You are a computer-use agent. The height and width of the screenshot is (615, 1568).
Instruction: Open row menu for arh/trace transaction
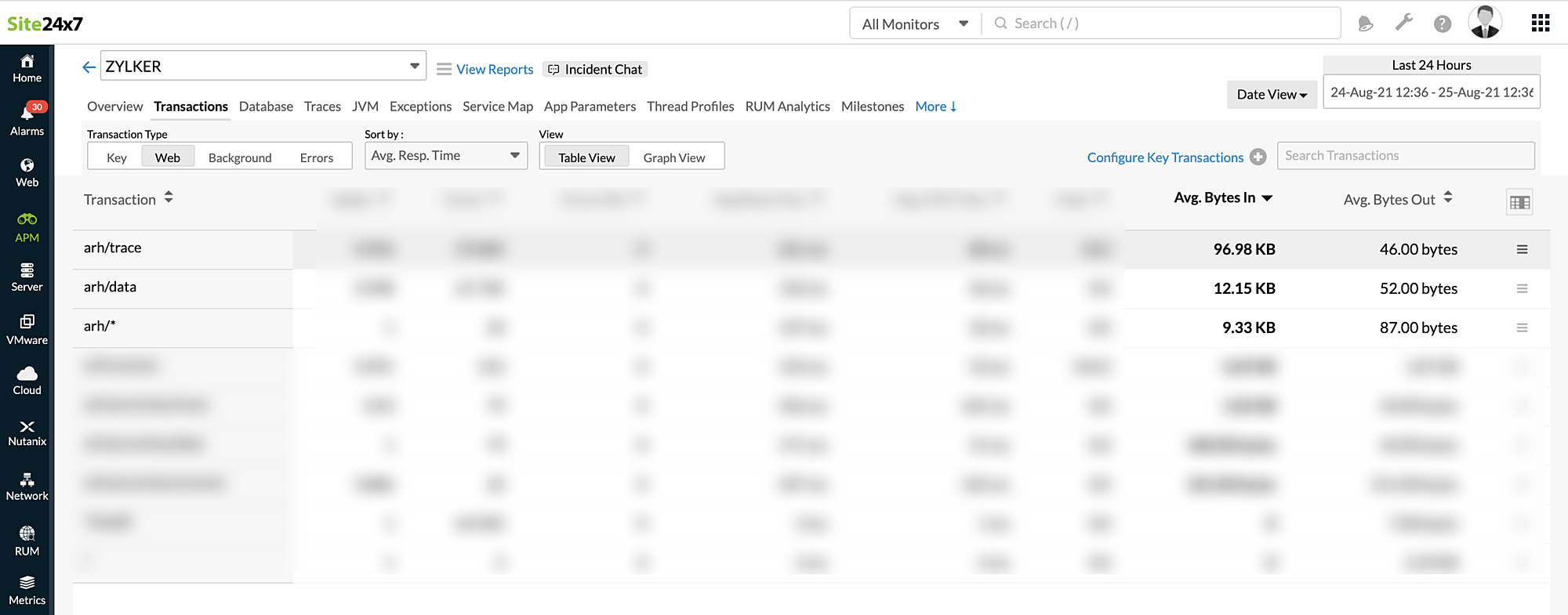tap(1522, 249)
